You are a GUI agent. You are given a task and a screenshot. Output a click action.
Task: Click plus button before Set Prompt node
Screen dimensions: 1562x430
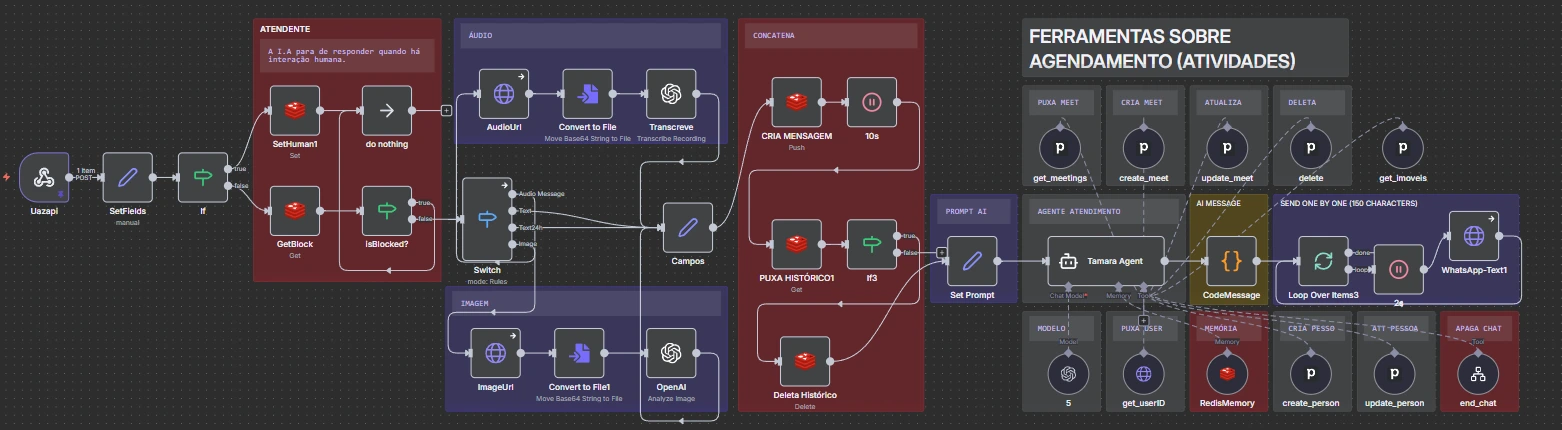click(940, 252)
